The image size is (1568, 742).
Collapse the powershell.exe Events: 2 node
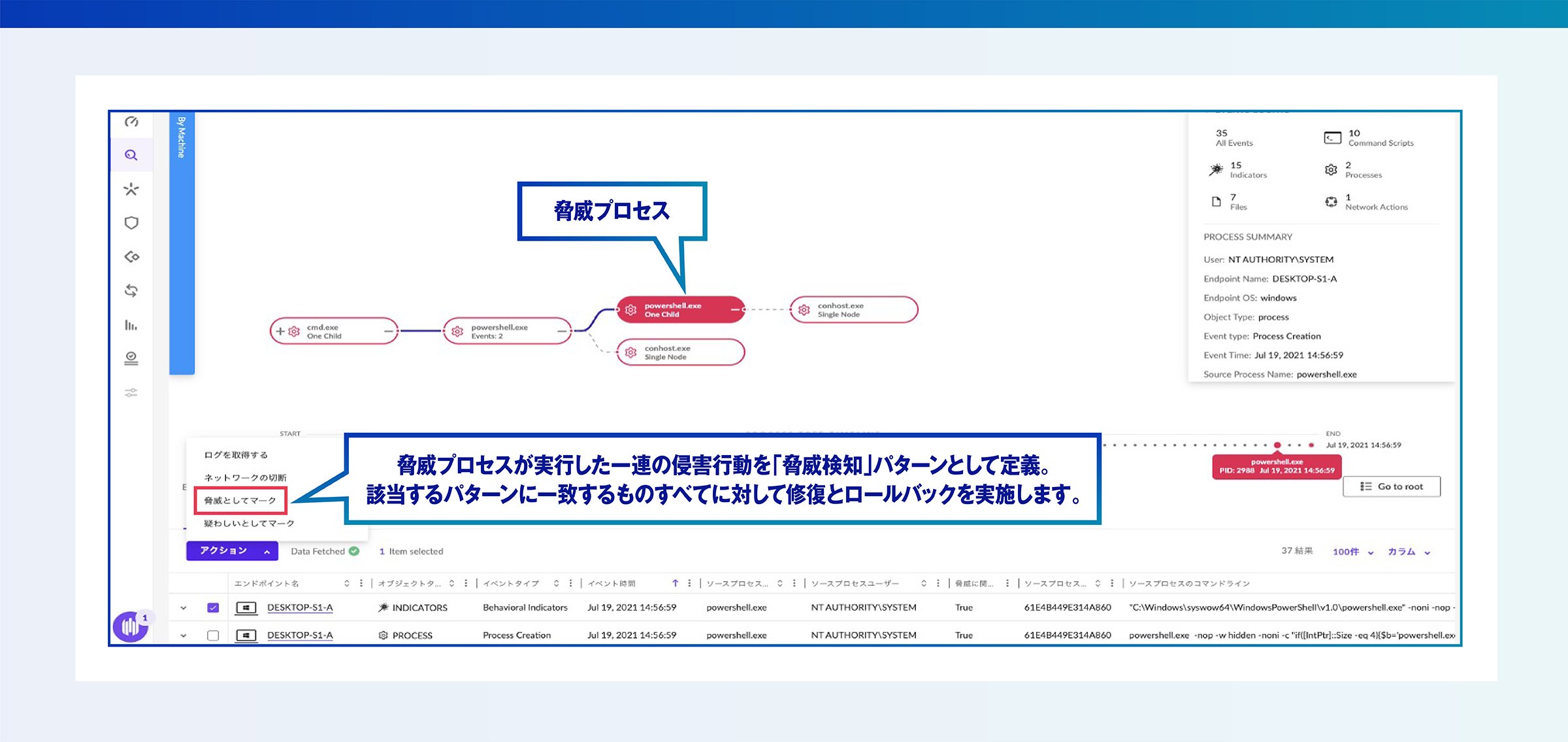tap(561, 331)
